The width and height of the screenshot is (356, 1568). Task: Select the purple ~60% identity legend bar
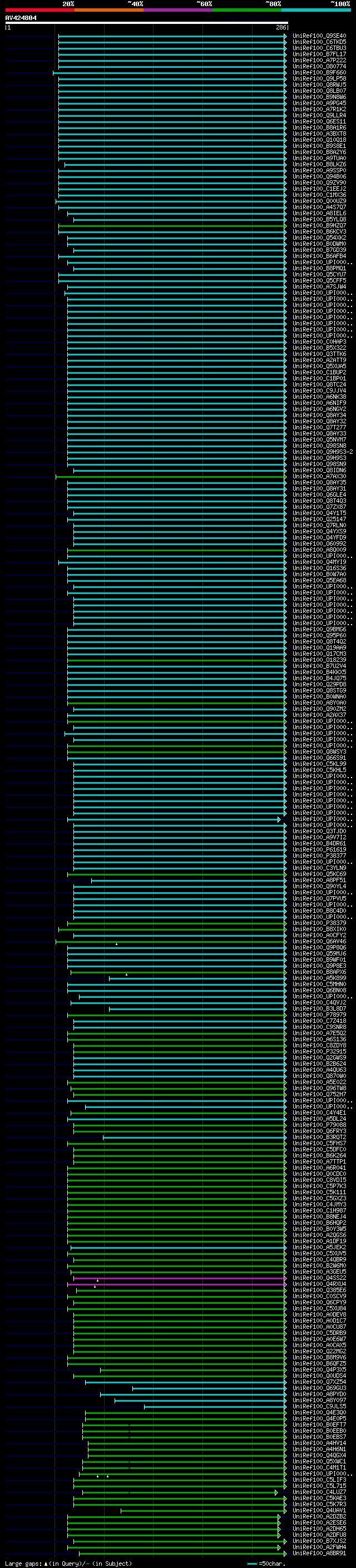tap(179, 10)
